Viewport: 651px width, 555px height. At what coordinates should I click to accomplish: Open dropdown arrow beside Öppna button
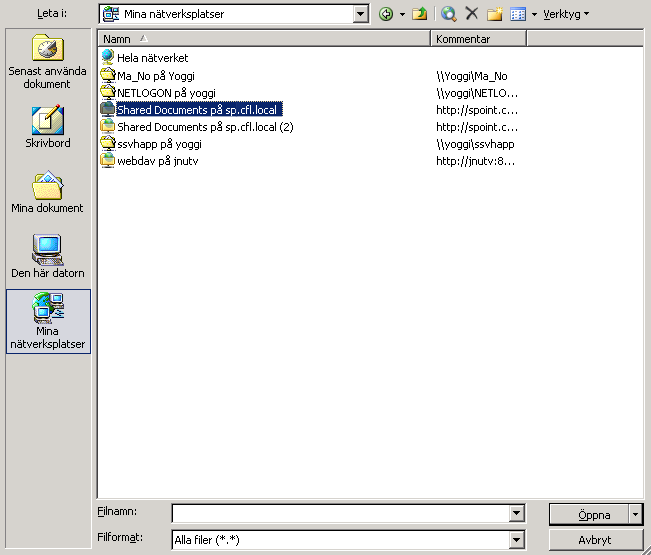[635, 514]
